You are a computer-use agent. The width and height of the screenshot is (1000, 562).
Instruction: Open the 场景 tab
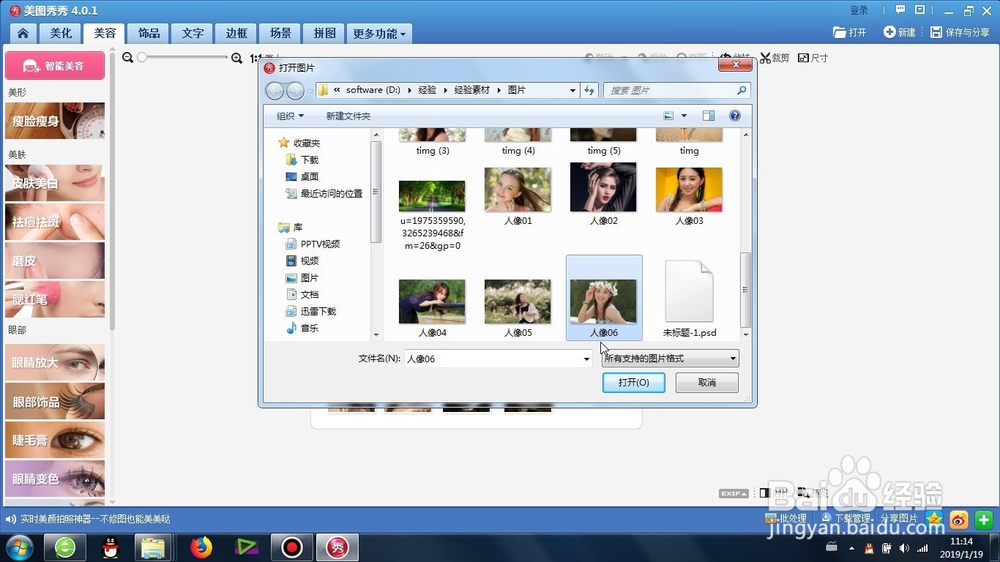[280, 33]
